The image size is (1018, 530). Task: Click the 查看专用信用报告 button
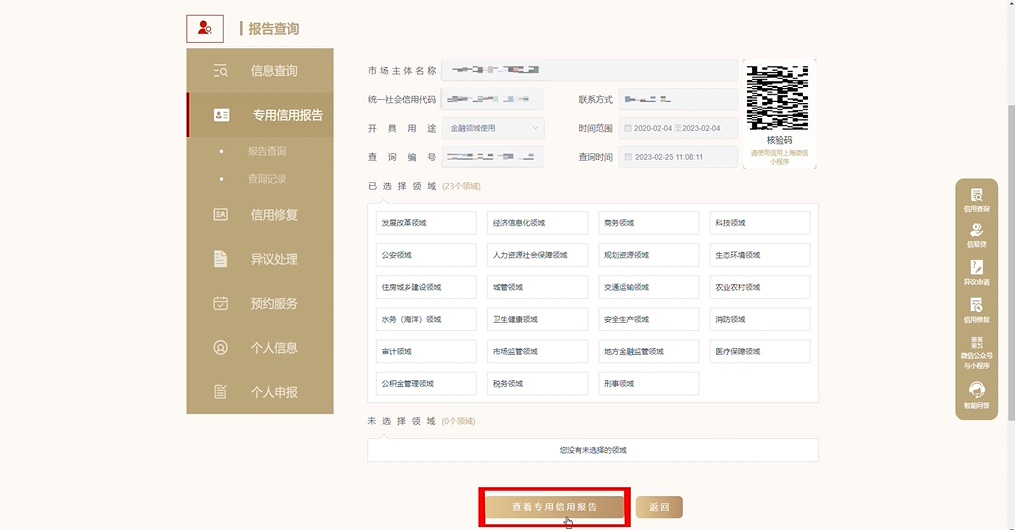[x=555, y=507]
